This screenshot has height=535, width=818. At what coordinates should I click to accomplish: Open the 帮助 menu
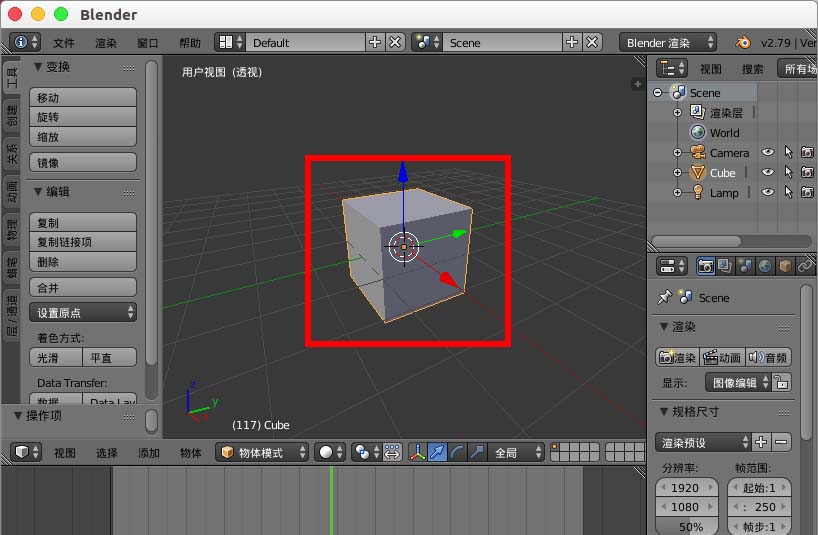(x=190, y=43)
